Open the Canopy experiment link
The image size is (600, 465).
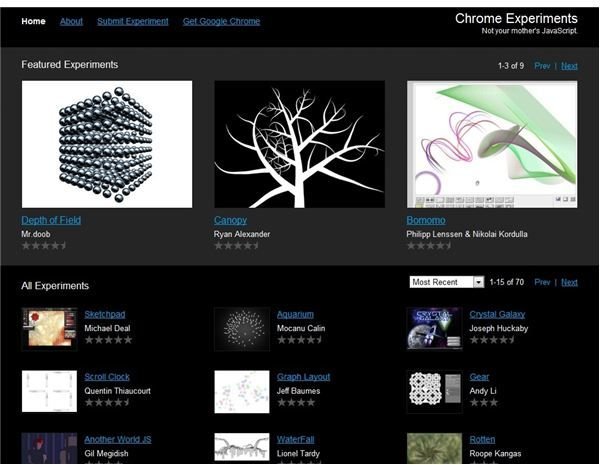[230, 220]
